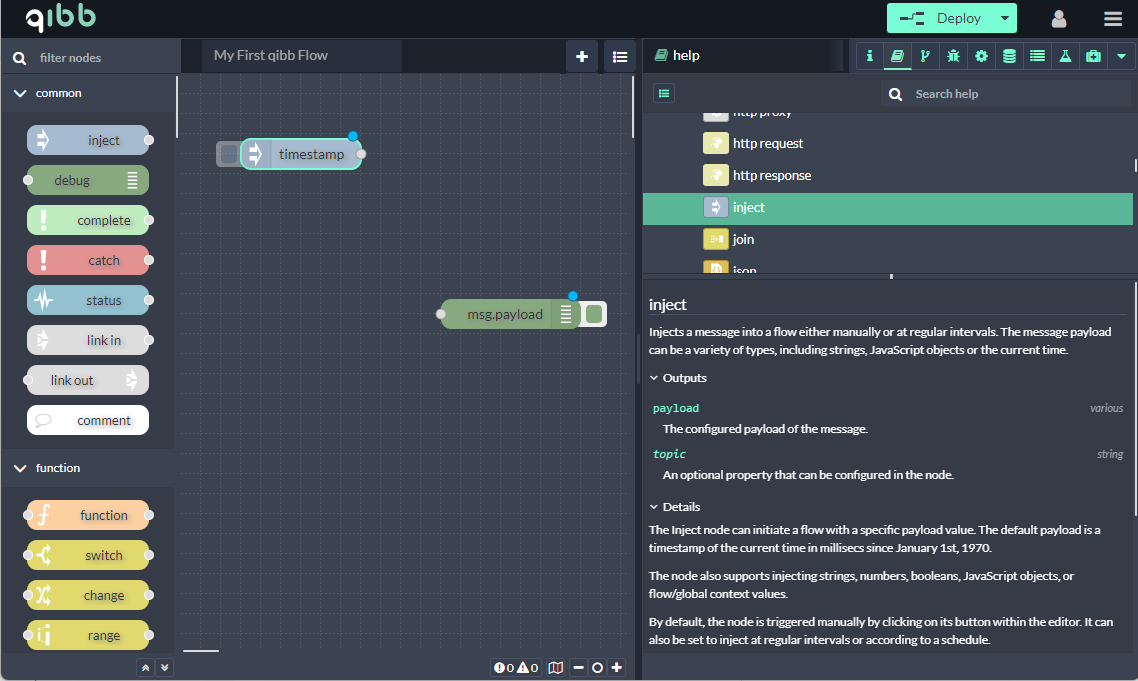Image resolution: width=1138 pixels, height=681 pixels.
Task: Open the medkit icon sidebar tab
Action: [x=1094, y=56]
